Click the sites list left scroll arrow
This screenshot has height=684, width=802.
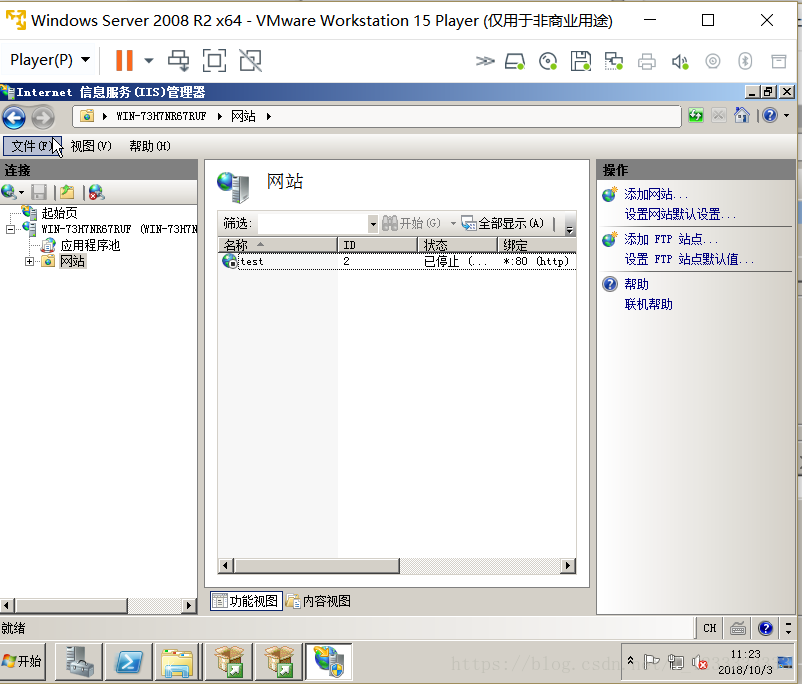[226, 565]
